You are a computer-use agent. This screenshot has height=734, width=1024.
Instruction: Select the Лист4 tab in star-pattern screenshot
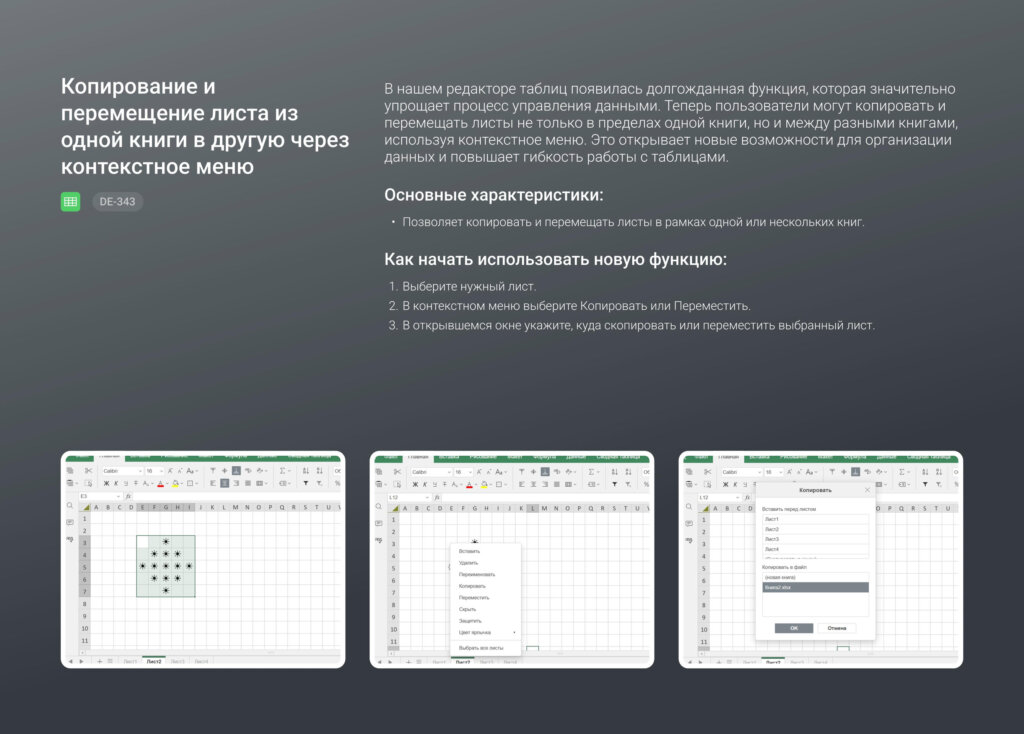pos(201,661)
